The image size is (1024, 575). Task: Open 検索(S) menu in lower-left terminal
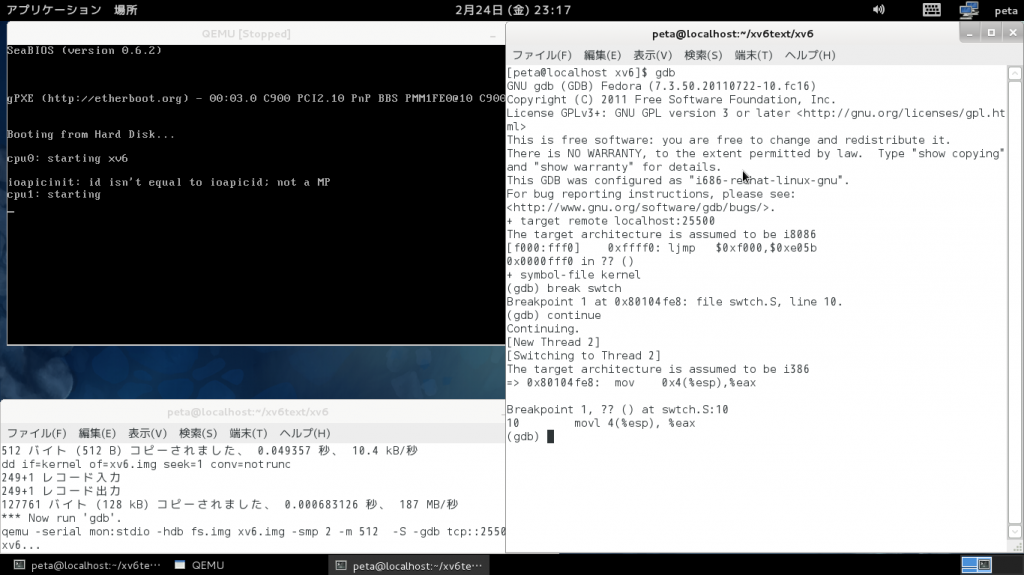[198, 433]
